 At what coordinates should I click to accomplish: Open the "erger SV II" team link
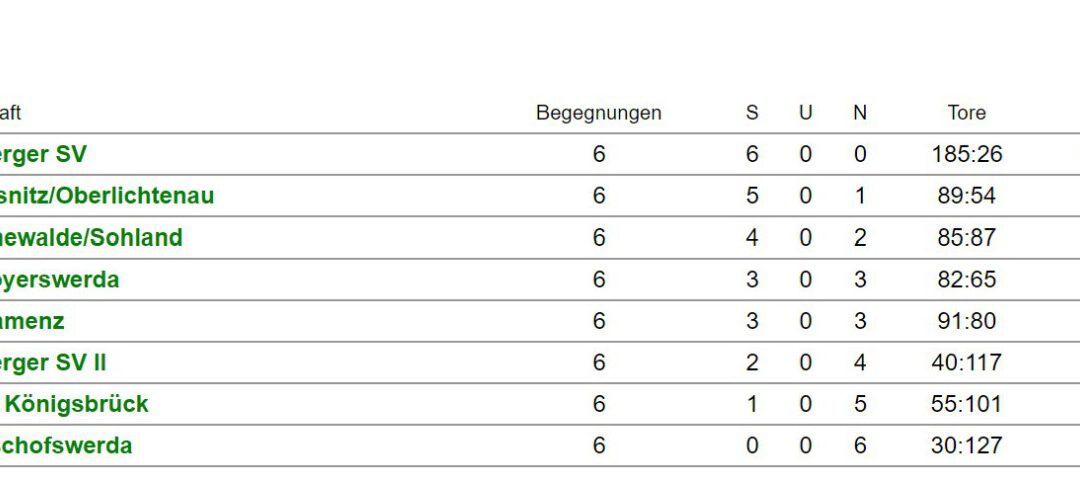[53, 362]
